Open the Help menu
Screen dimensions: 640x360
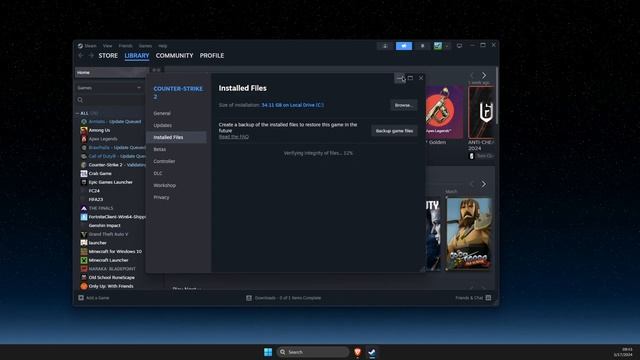pos(162,46)
